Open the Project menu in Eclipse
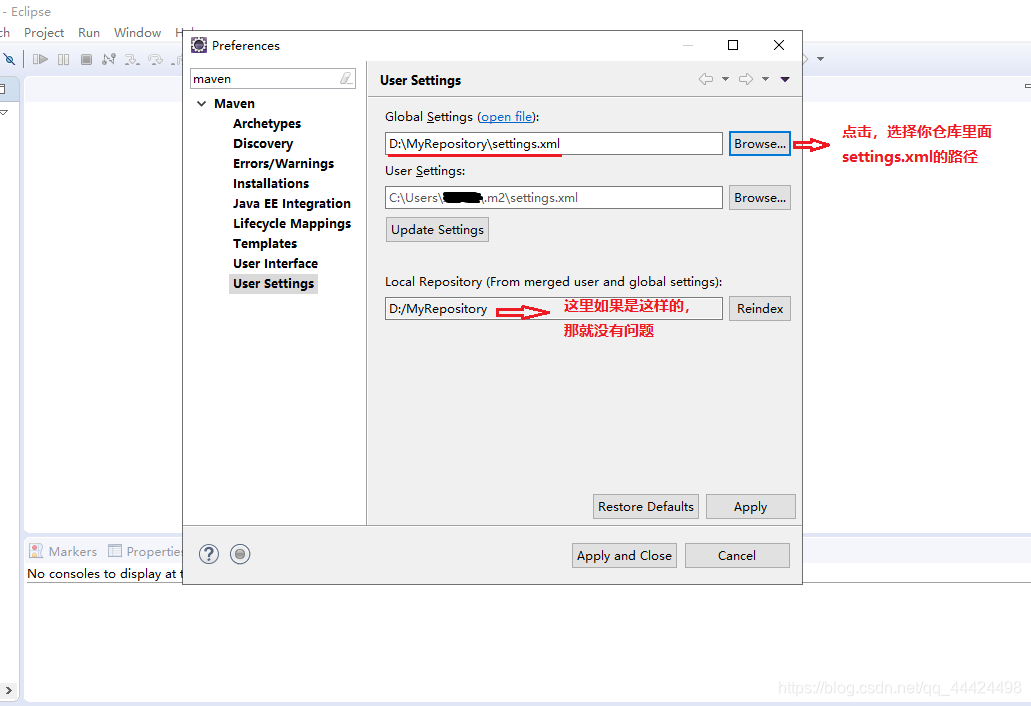 click(44, 32)
